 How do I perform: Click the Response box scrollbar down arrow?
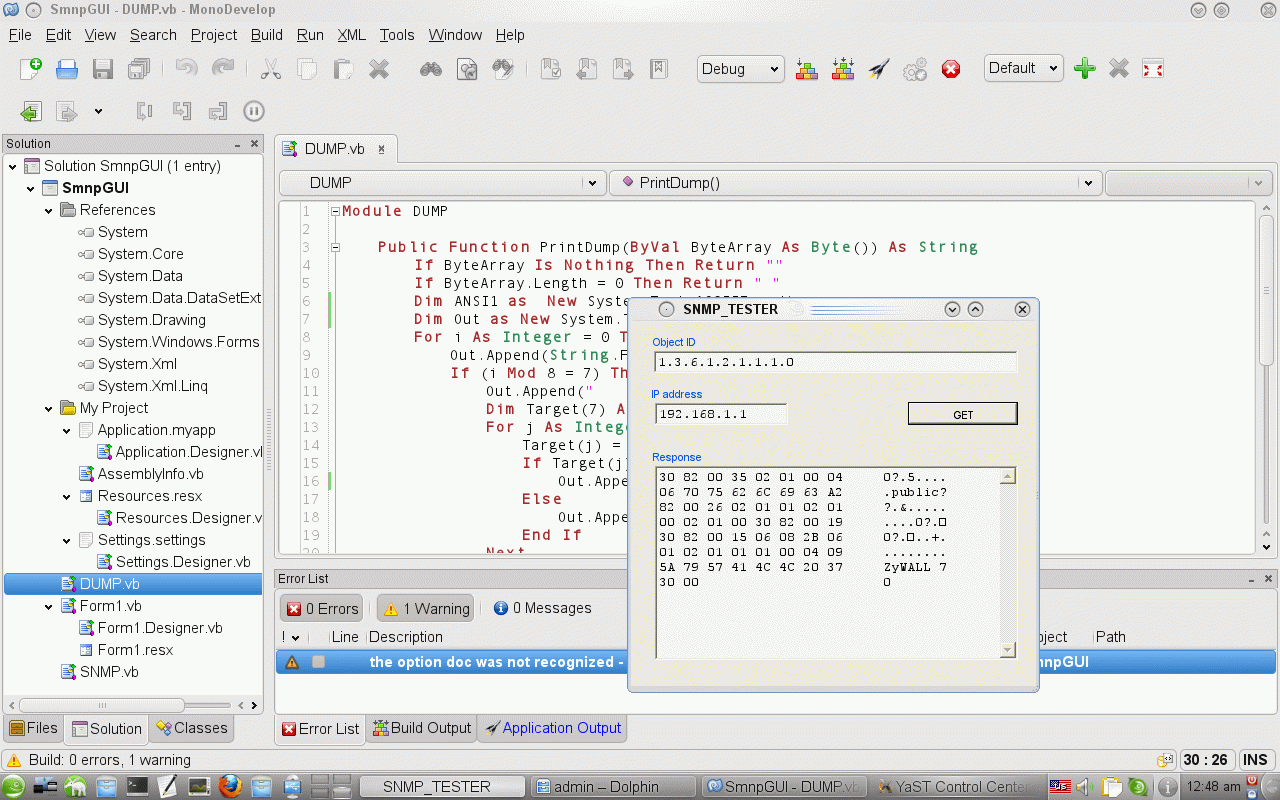1008,650
